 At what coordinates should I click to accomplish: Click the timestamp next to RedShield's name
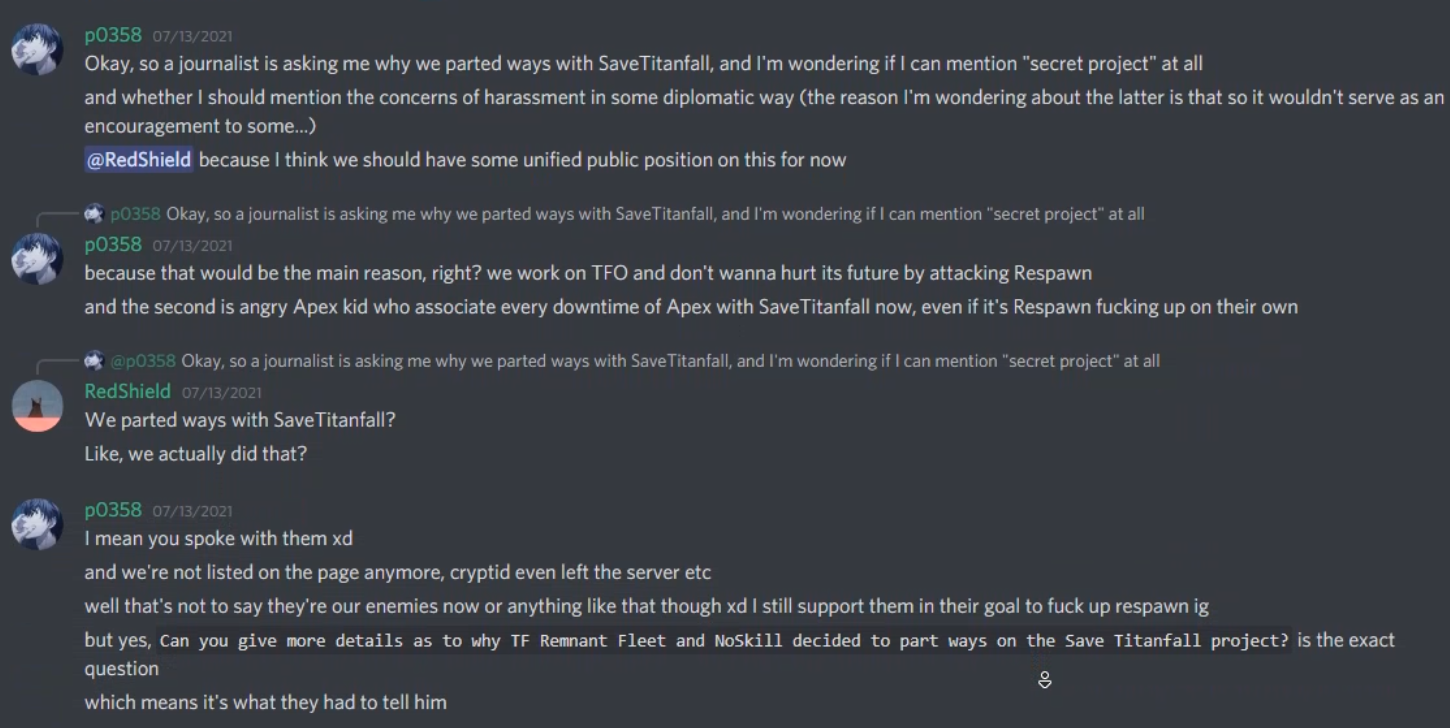(x=221, y=393)
